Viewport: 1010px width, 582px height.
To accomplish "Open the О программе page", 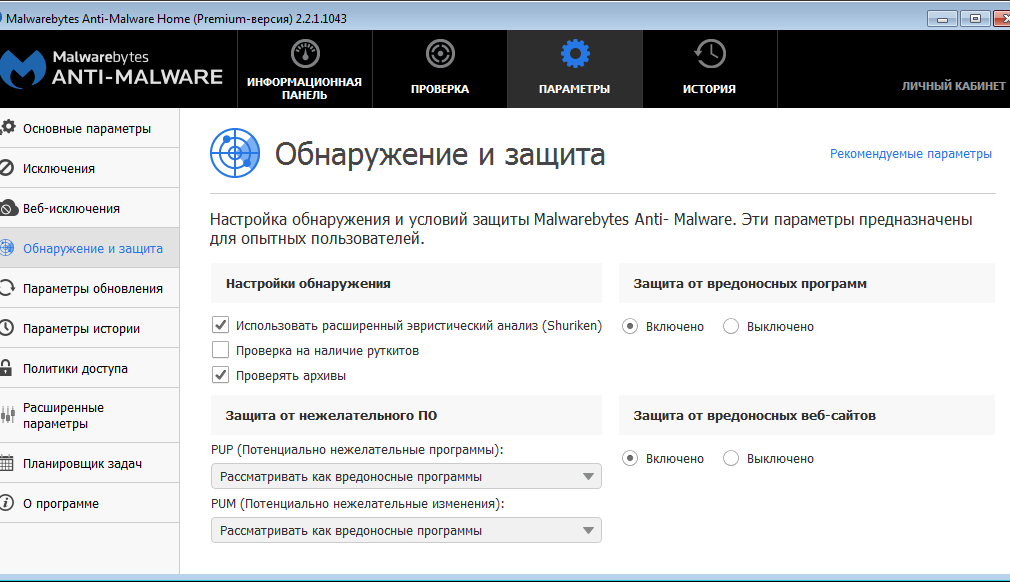I will (x=90, y=503).
